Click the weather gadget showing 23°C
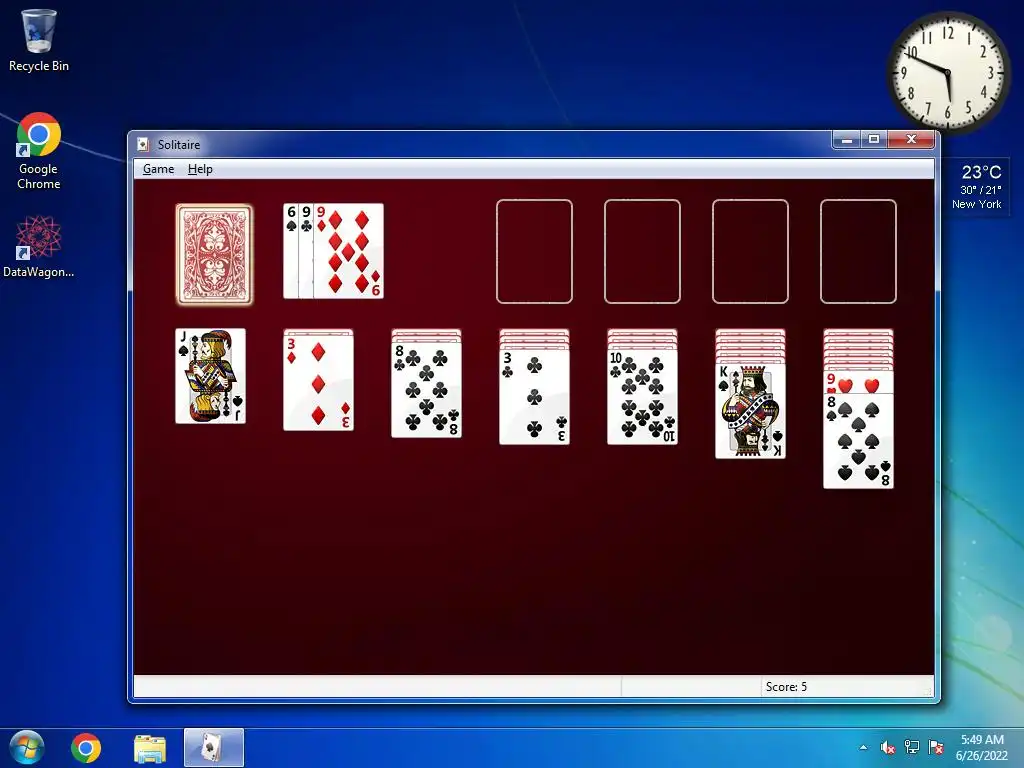Viewport: 1024px width, 768px height. click(x=976, y=187)
